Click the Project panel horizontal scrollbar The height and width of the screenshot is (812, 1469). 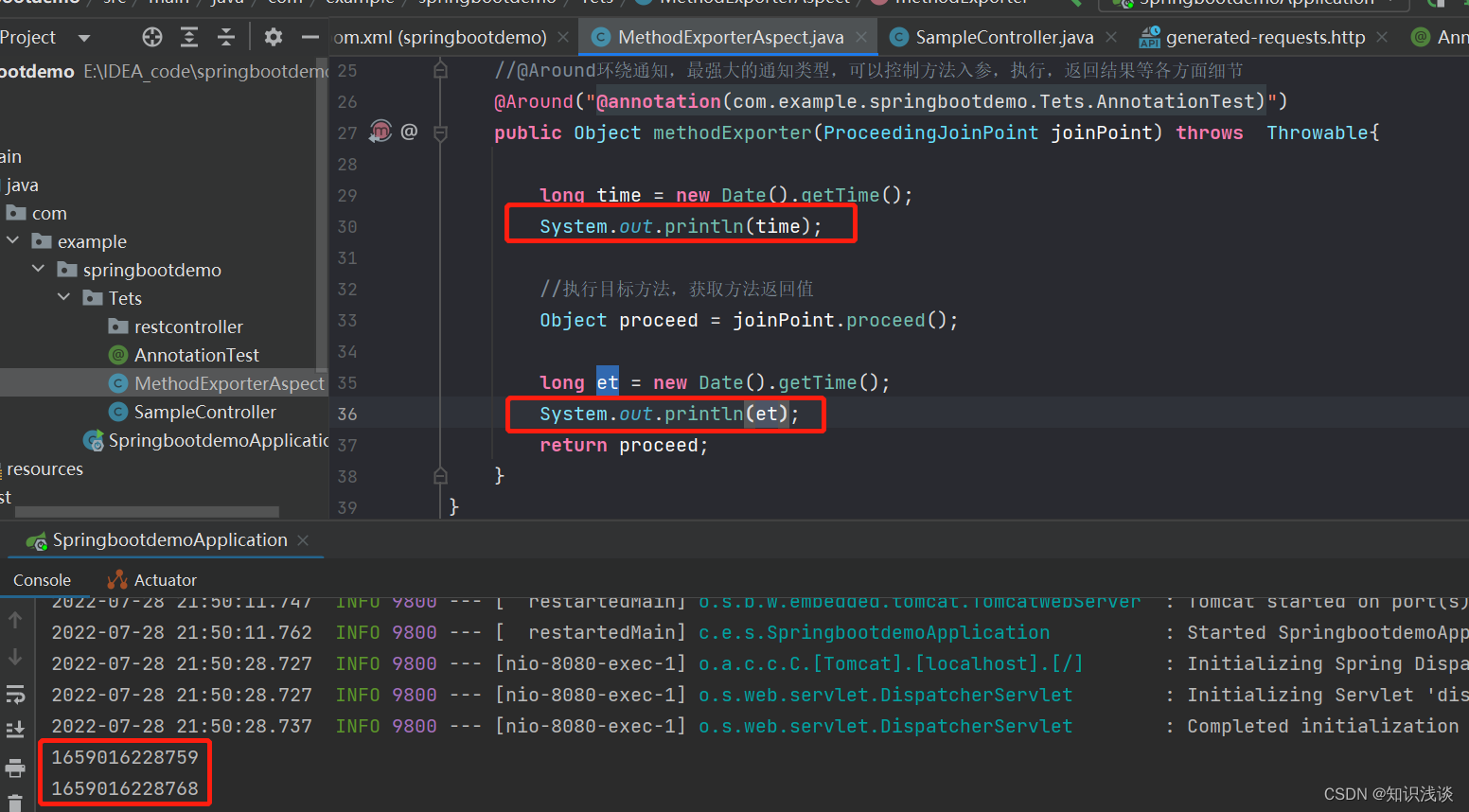pyautogui.click(x=147, y=512)
